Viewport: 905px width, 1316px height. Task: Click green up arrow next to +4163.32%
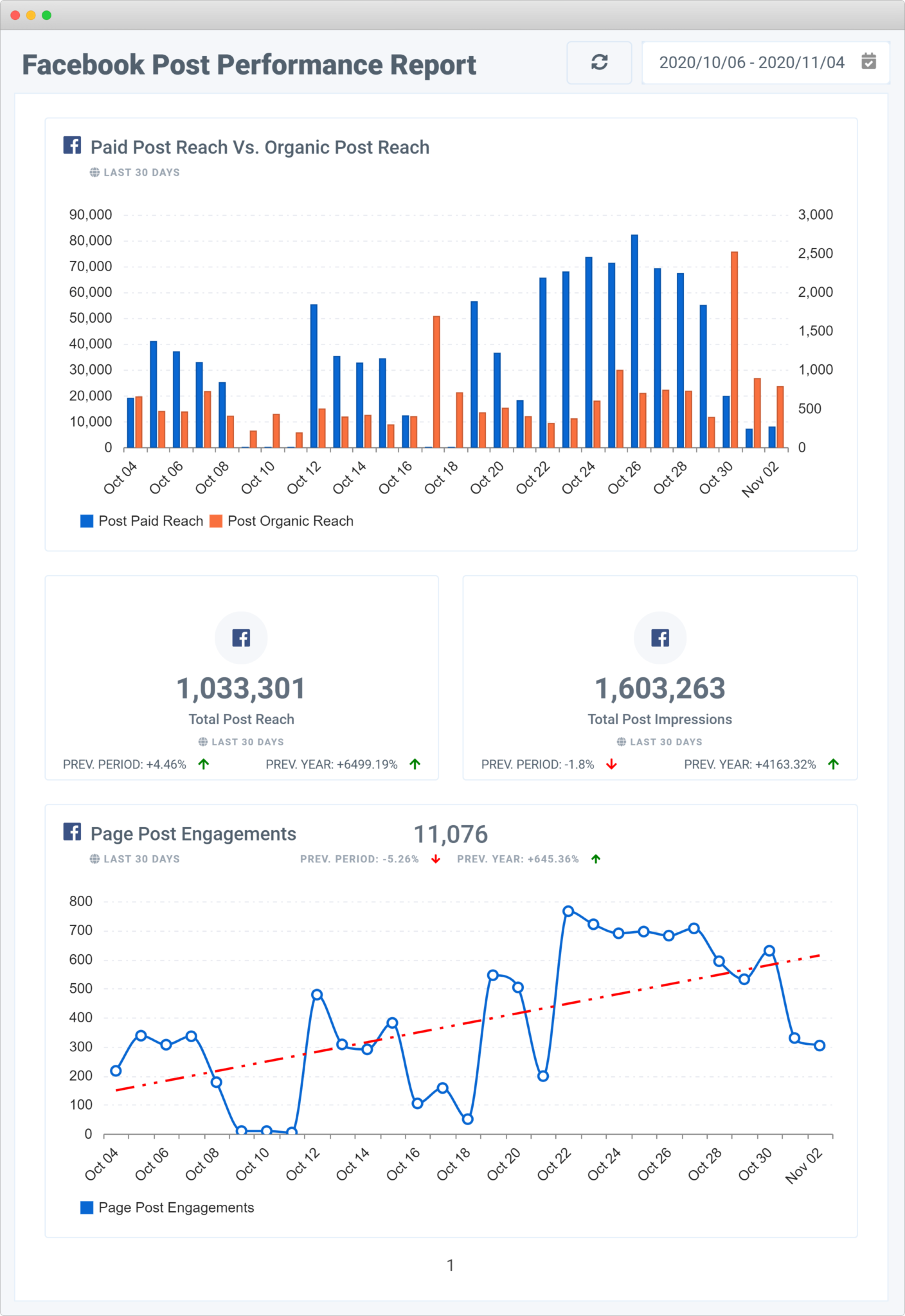point(834,764)
